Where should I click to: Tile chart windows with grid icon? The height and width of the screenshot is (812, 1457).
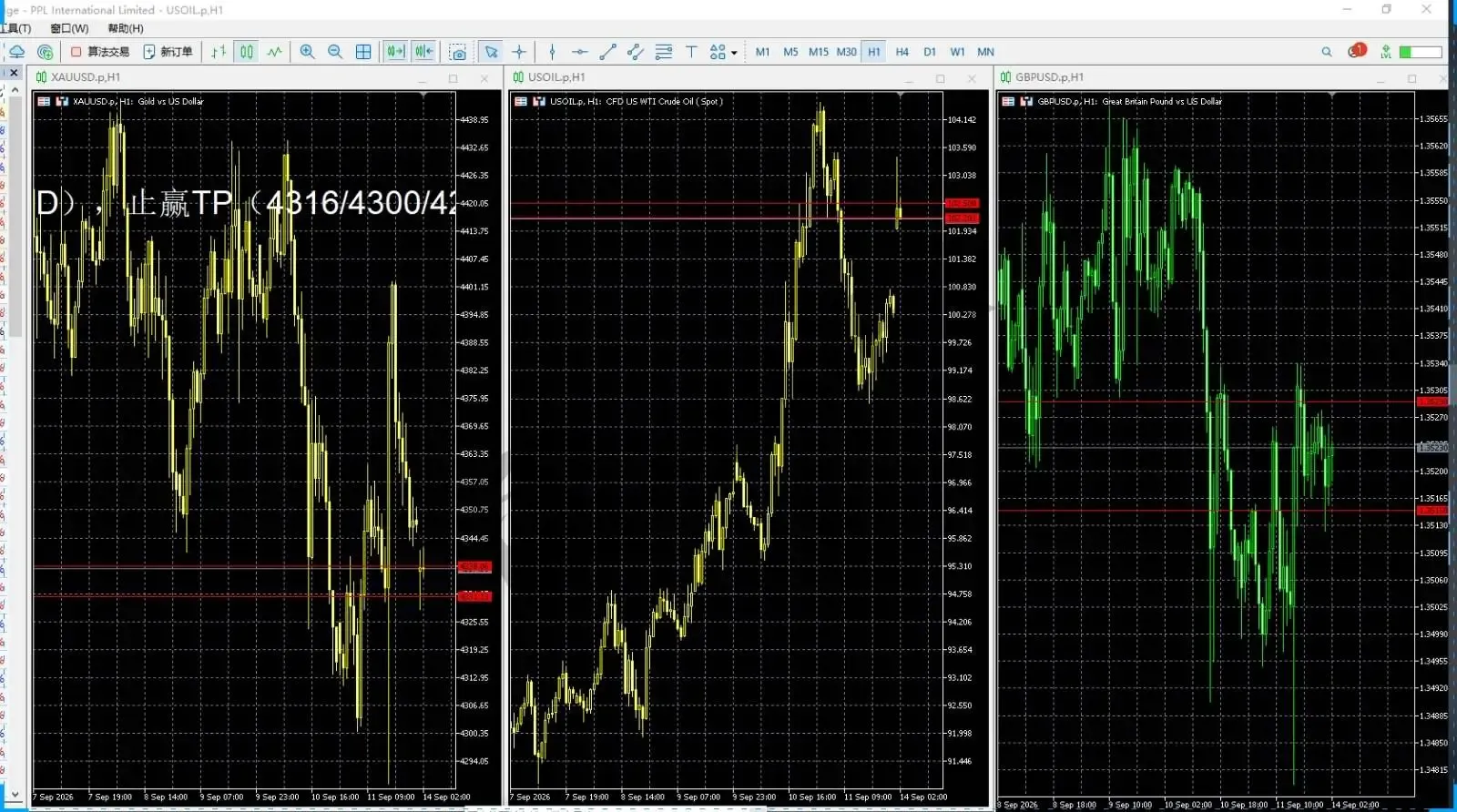(363, 52)
